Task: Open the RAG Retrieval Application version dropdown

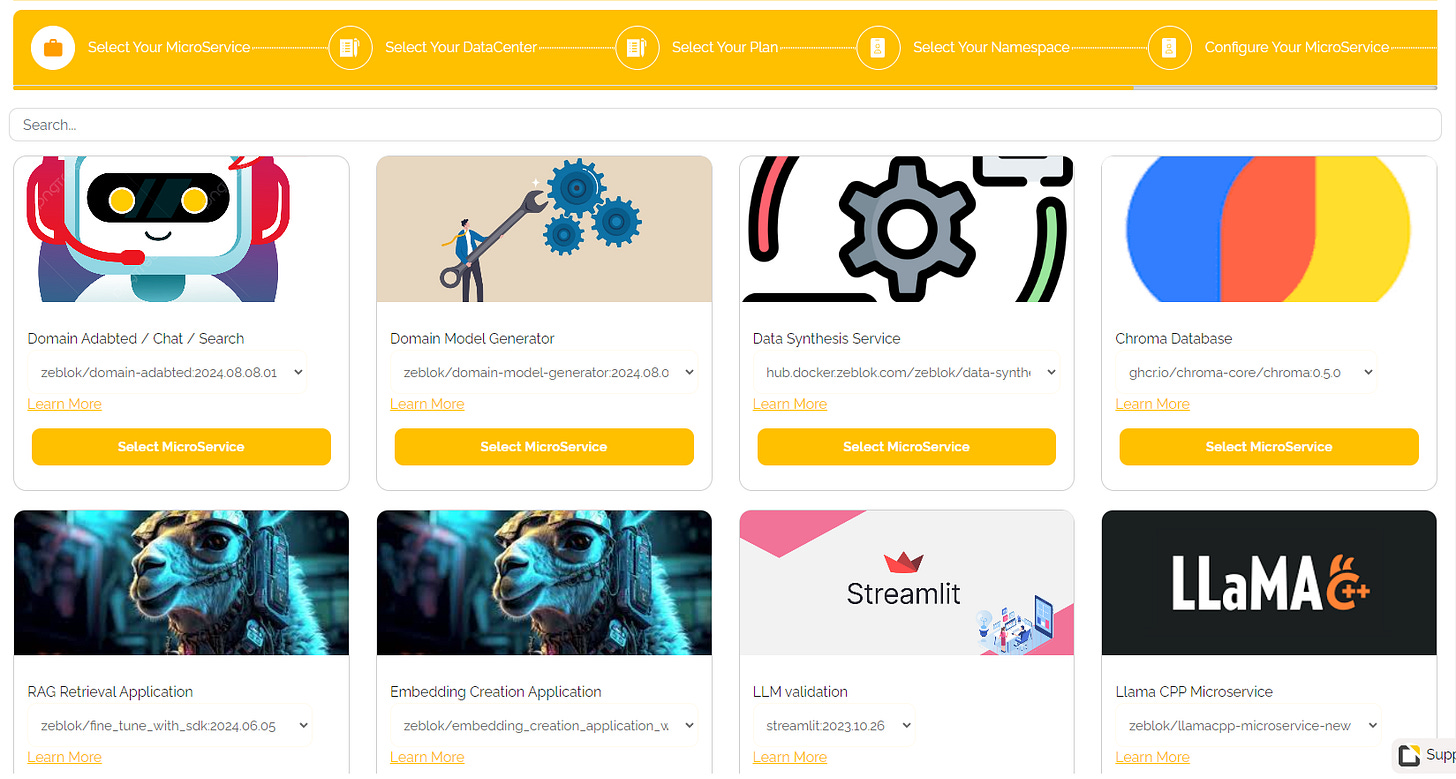Action: (172, 726)
